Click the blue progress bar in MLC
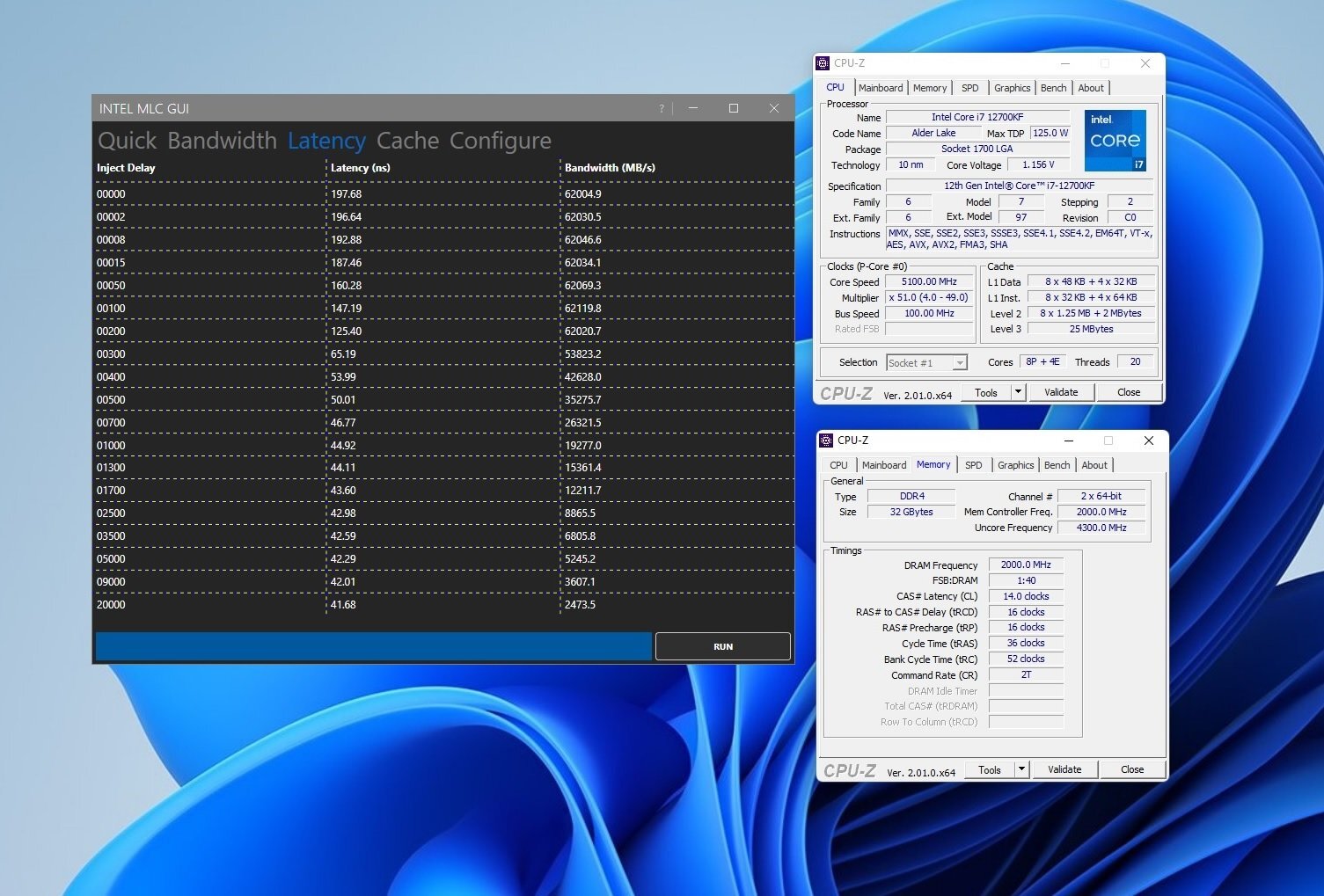This screenshot has width=1324, height=896. [374, 646]
